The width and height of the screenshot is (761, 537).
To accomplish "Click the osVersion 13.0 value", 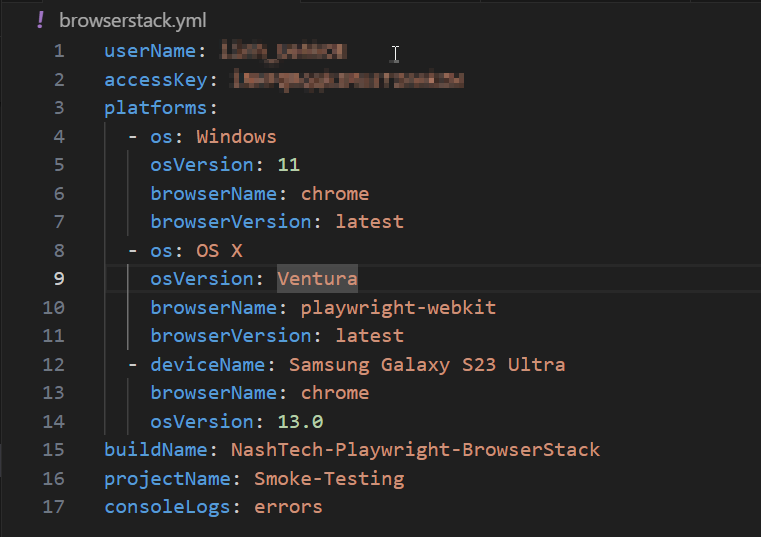I will [300, 421].
